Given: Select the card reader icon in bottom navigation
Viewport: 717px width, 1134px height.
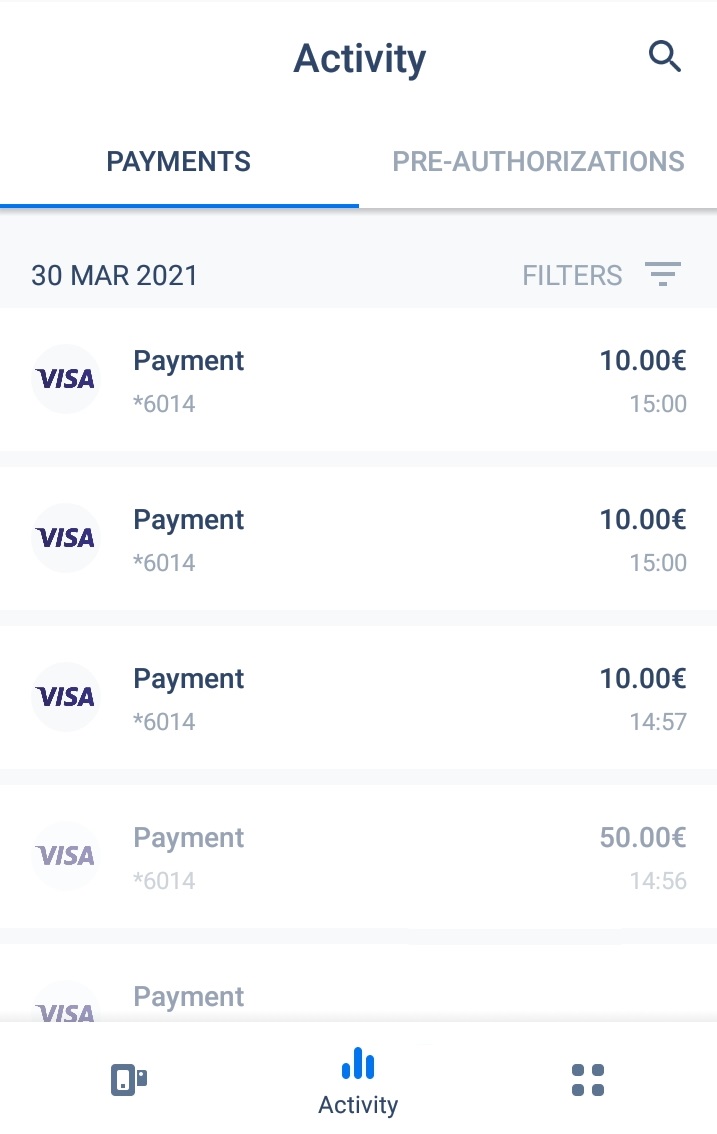Looking at the screenshot, I should pyautogui.click(x=129, y=1078).
